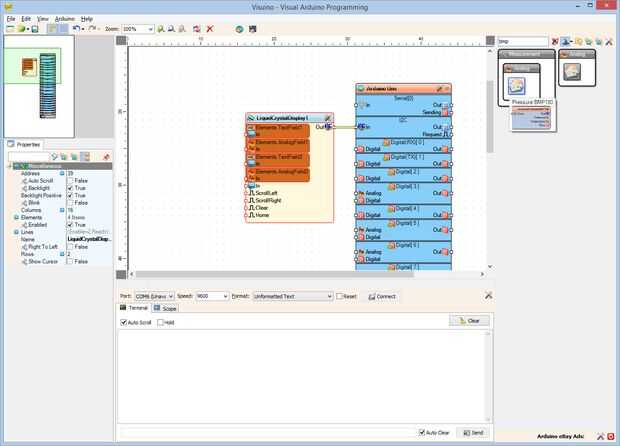Click the green globe compile icon in toolbar

239,29
